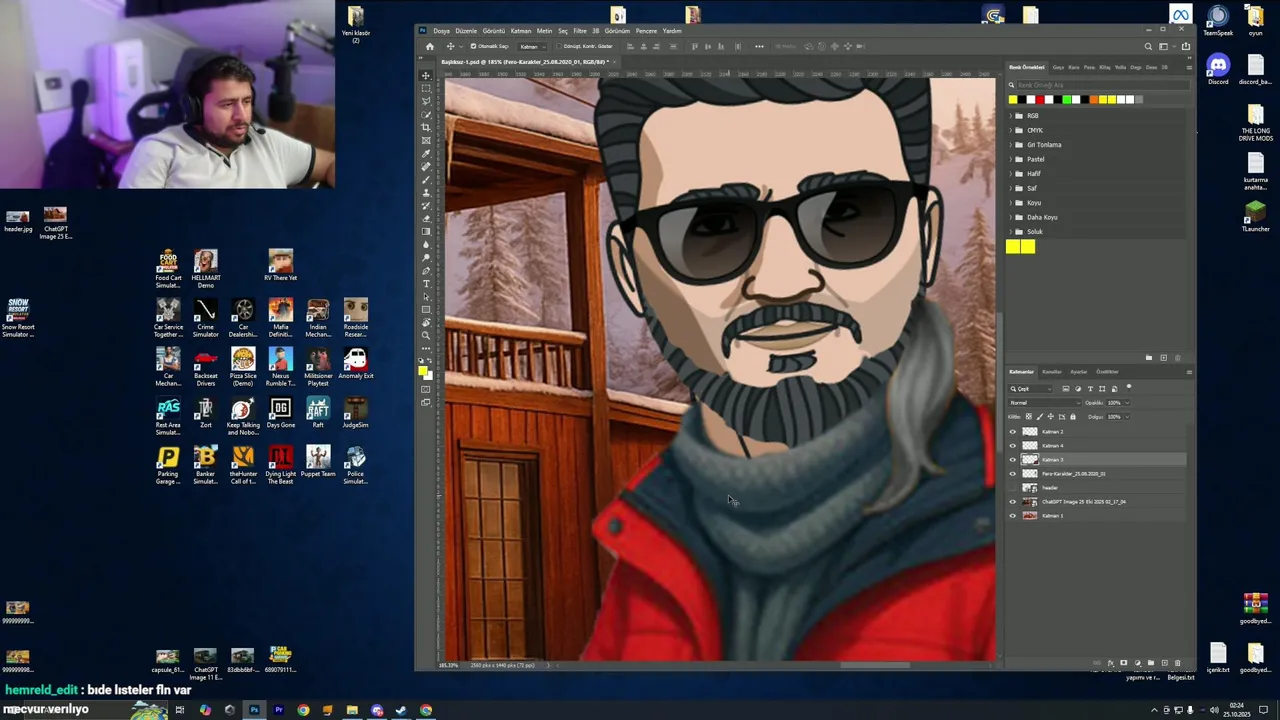Hide Fero-Karakter layer visibility
1280x720 pixels.
1012,474
